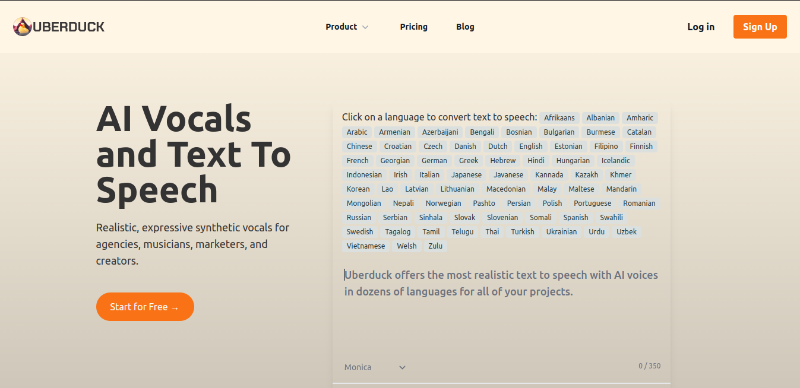Select the Irish language tag
Image resolution: width=800 pixels, height=388 pixels.
coord(401,175)
